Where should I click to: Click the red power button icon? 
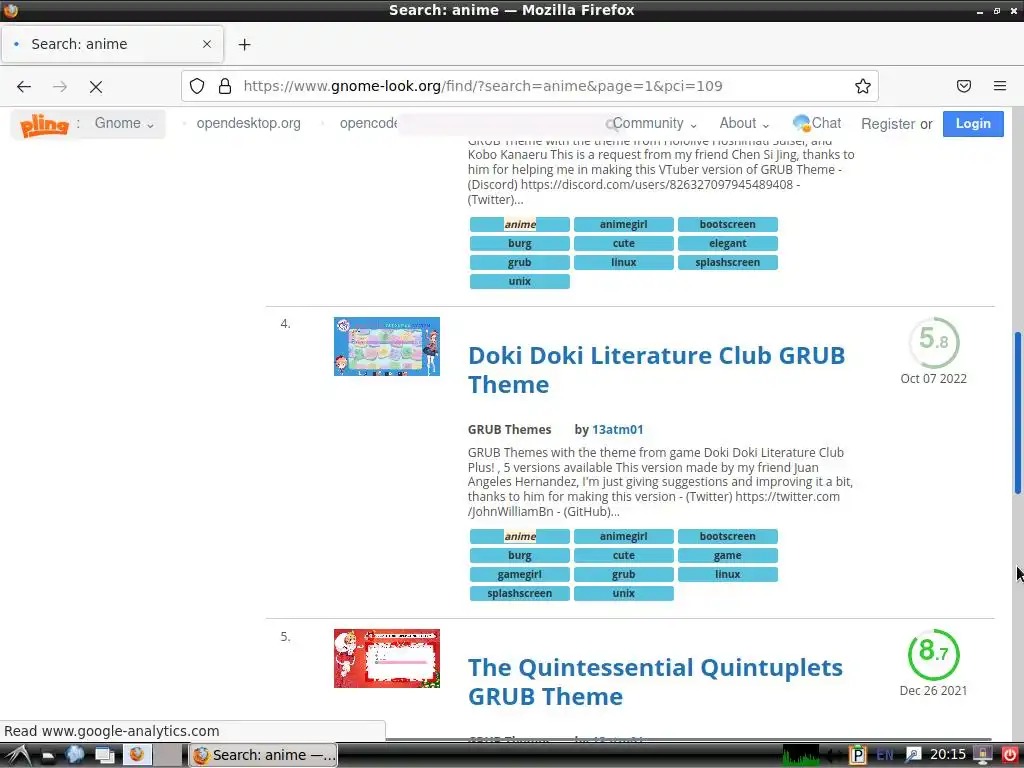click(x=1010, y=756)
